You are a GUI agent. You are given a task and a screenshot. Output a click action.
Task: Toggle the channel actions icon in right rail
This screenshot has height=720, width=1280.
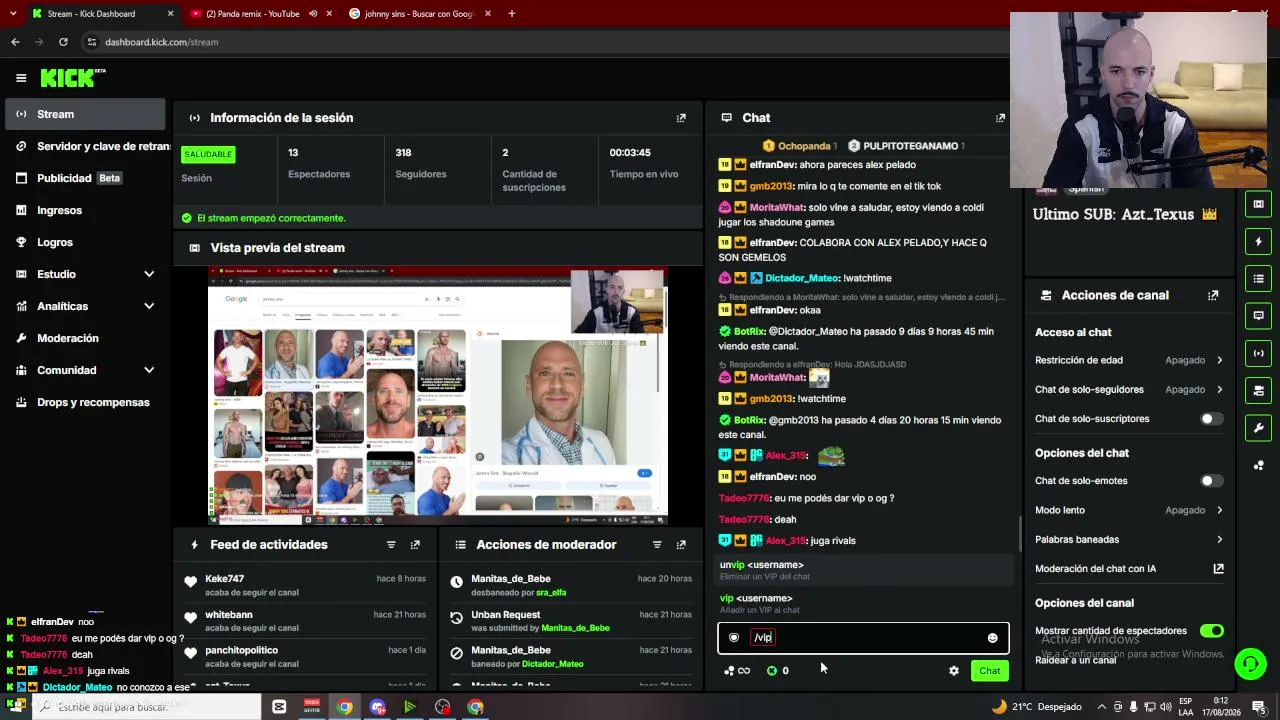click(1258, 390)
